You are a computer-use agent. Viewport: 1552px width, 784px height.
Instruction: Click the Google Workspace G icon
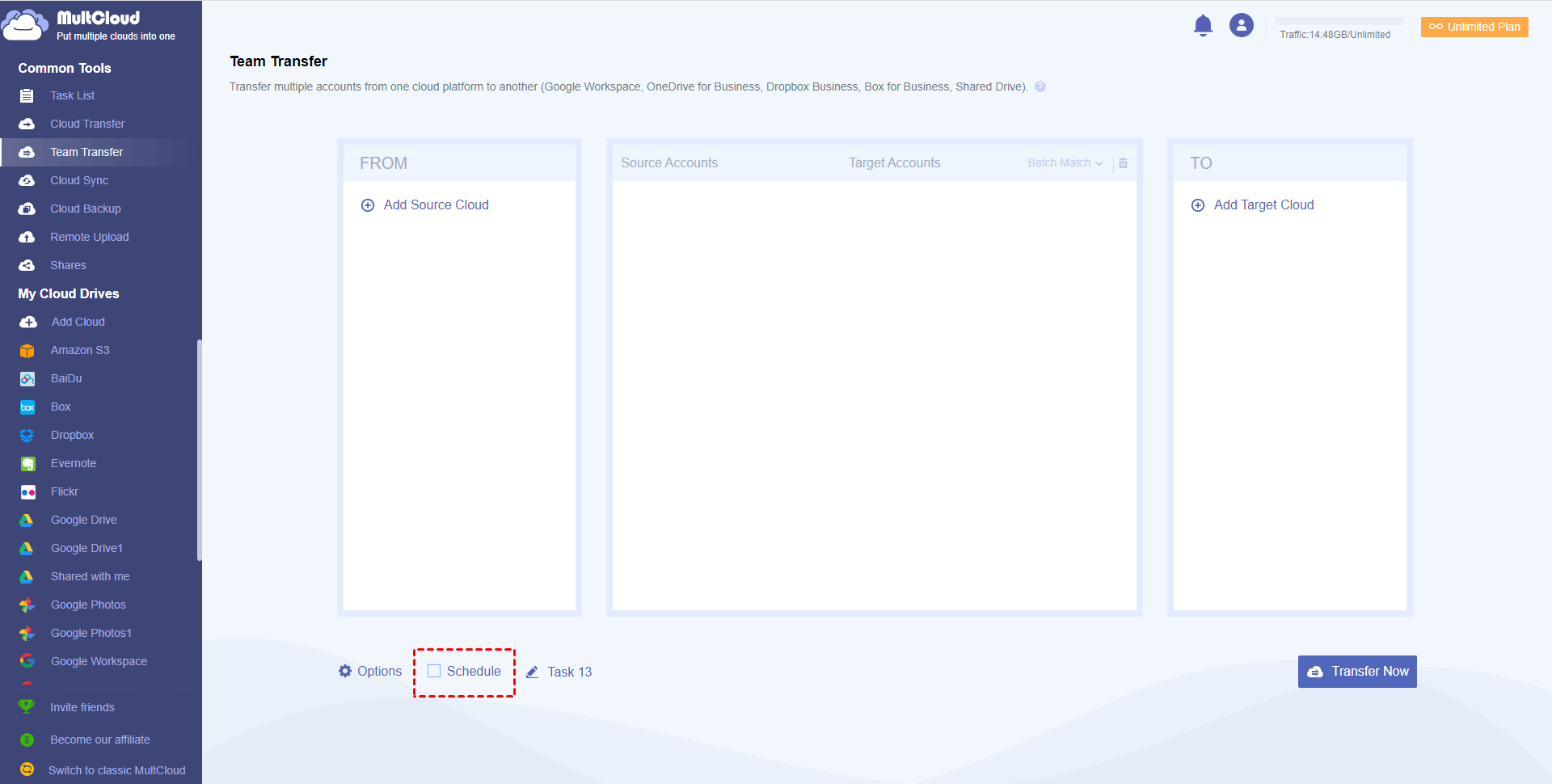click(27, 661)
